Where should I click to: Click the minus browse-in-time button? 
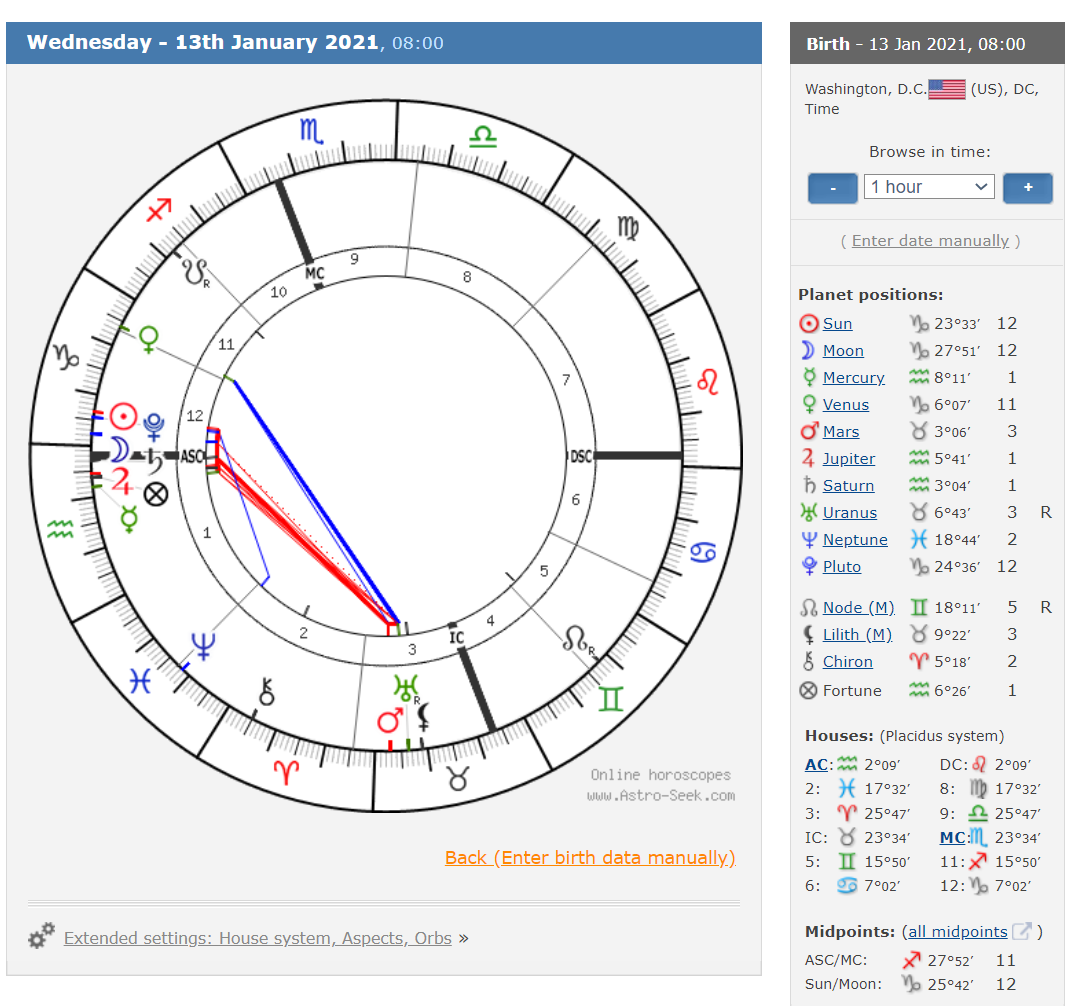pyautogui.click(x=832, y=188)
